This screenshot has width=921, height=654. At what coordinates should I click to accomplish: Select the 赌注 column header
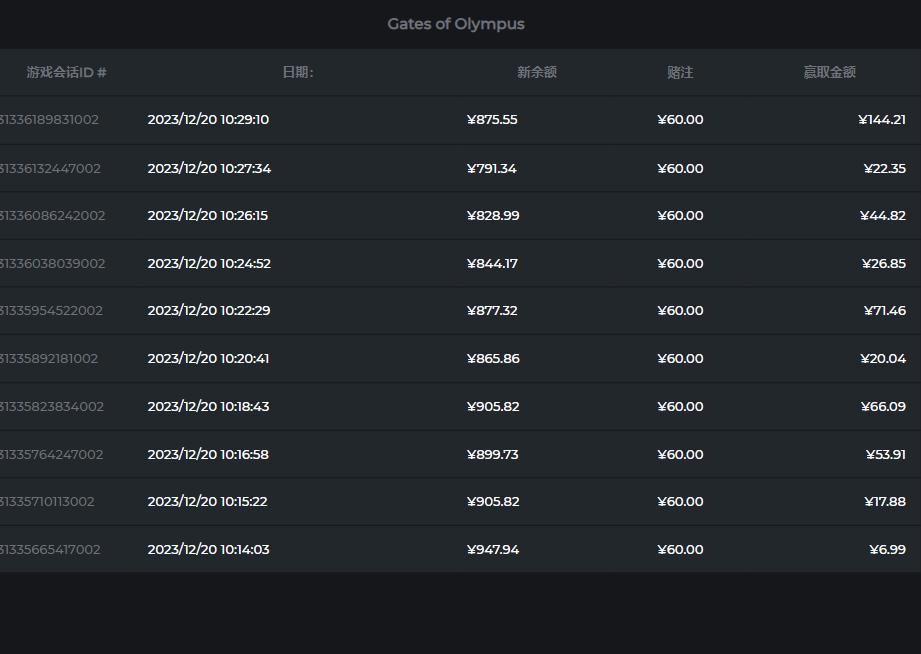coord(680,72)
